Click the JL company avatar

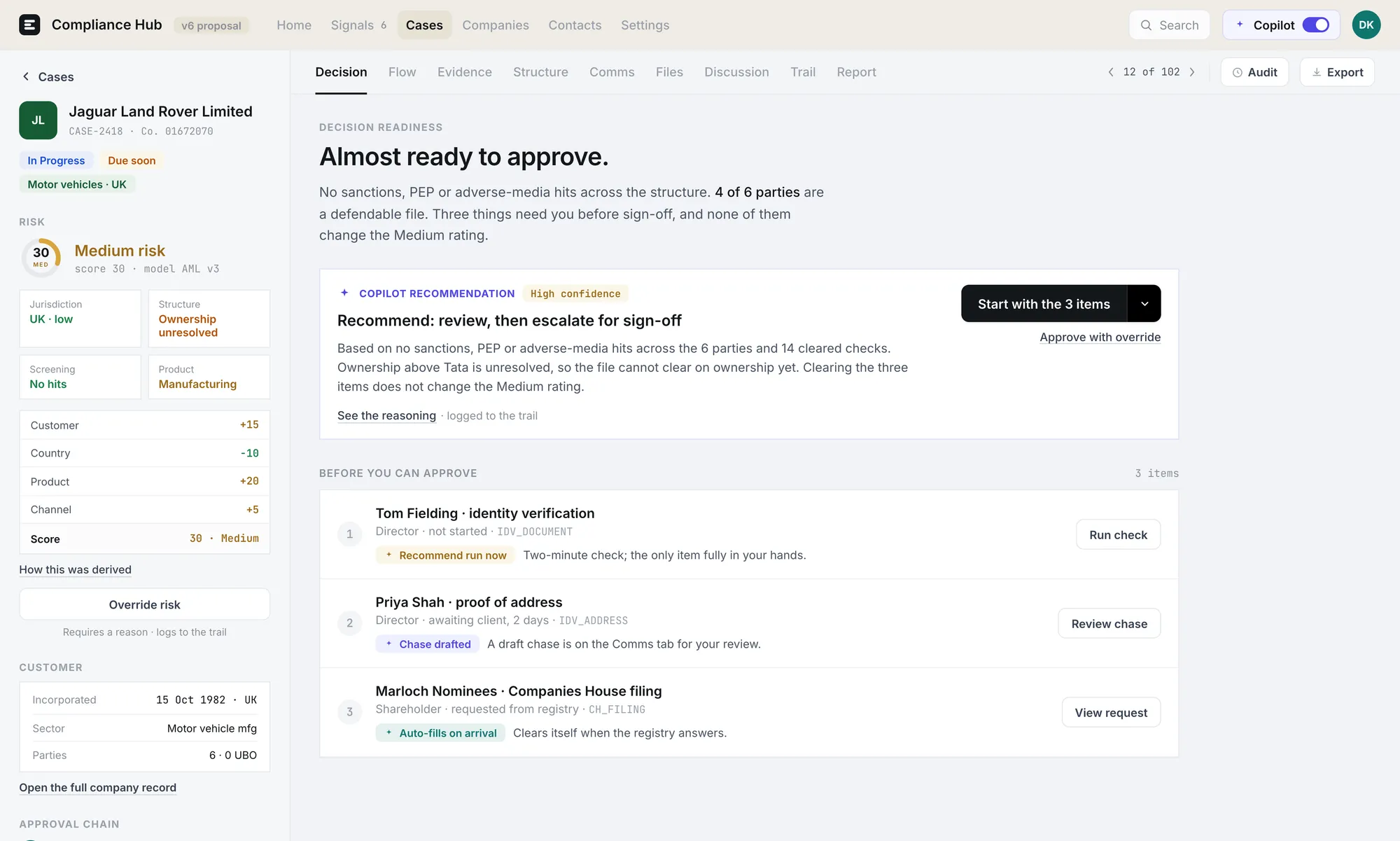coord(38,120)
